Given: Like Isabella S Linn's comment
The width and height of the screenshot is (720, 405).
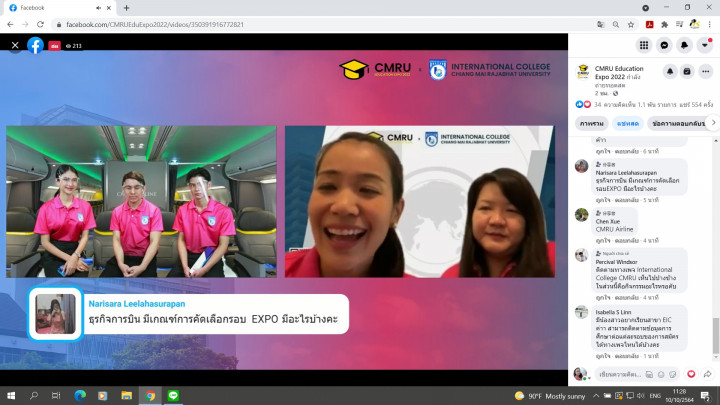Looking at the screenshot, I should pyautogui.click(x=603, y=356).
